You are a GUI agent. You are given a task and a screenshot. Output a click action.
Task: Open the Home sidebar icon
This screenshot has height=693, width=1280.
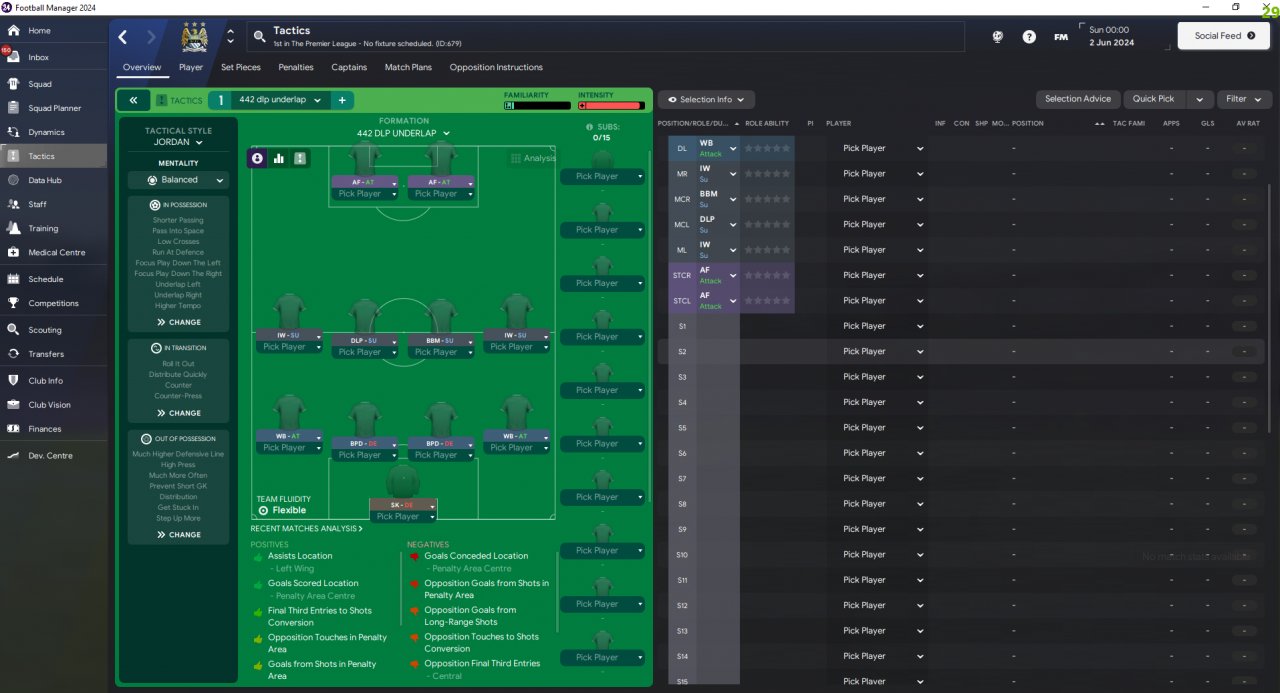click(x=13, y=31)
